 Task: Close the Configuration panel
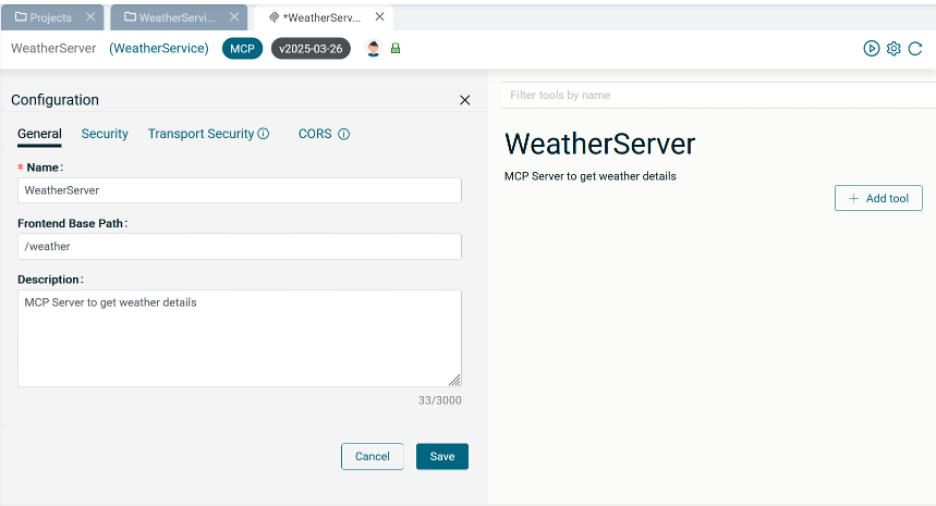click(x=464, y=100)
